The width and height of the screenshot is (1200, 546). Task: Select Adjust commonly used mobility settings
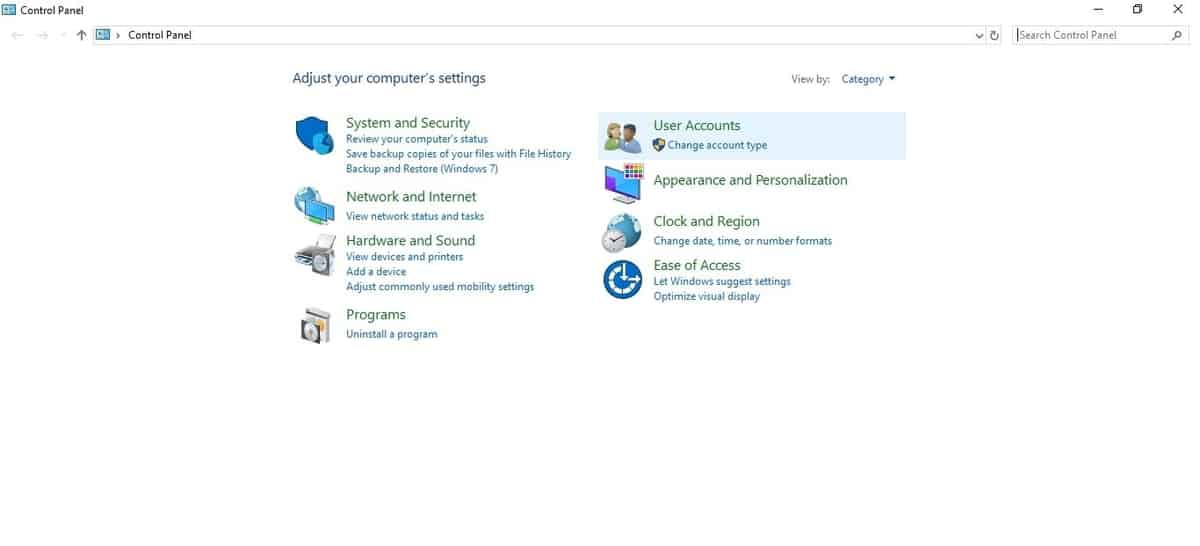(x=440, y=287)
